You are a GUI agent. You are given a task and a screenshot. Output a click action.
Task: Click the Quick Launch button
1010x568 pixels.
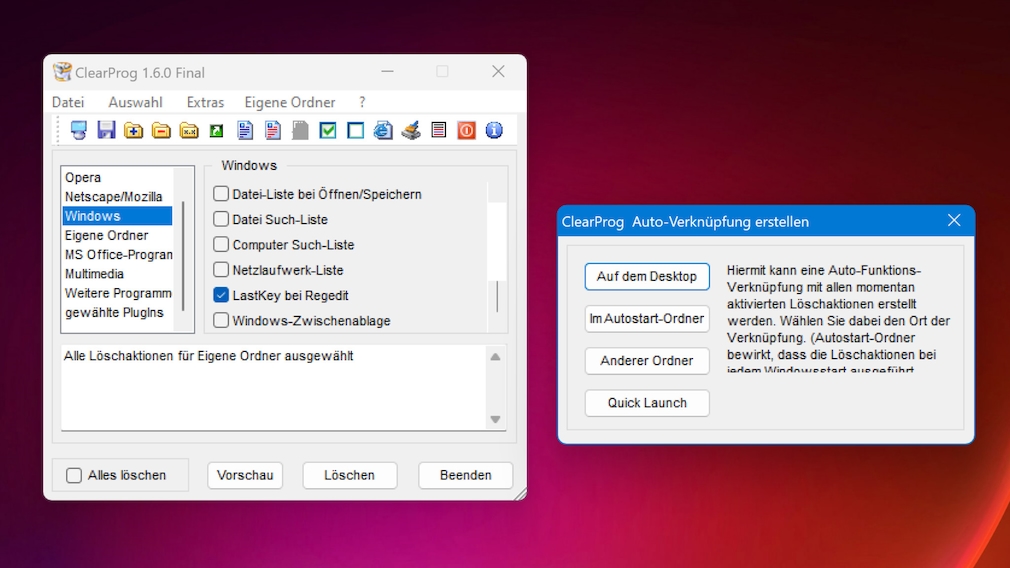(x=647, y=403)
